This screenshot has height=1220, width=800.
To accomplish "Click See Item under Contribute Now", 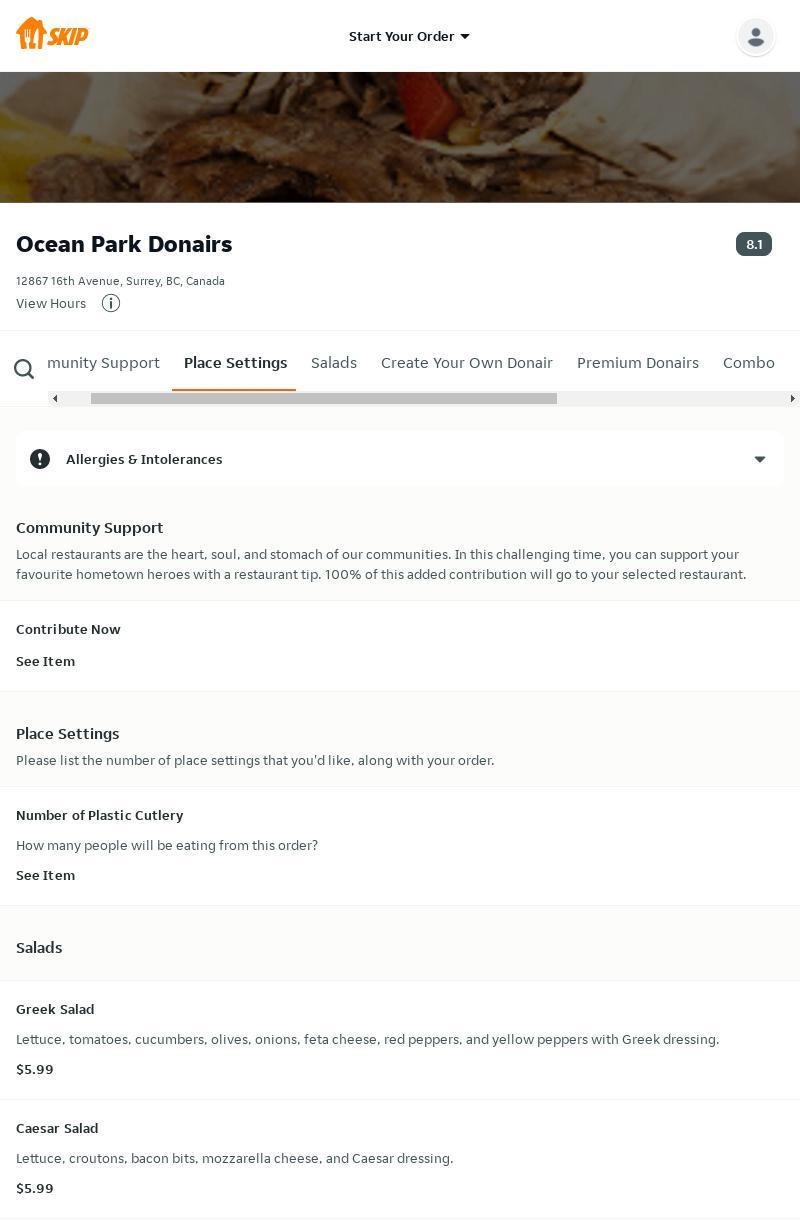I will [45, 661].
